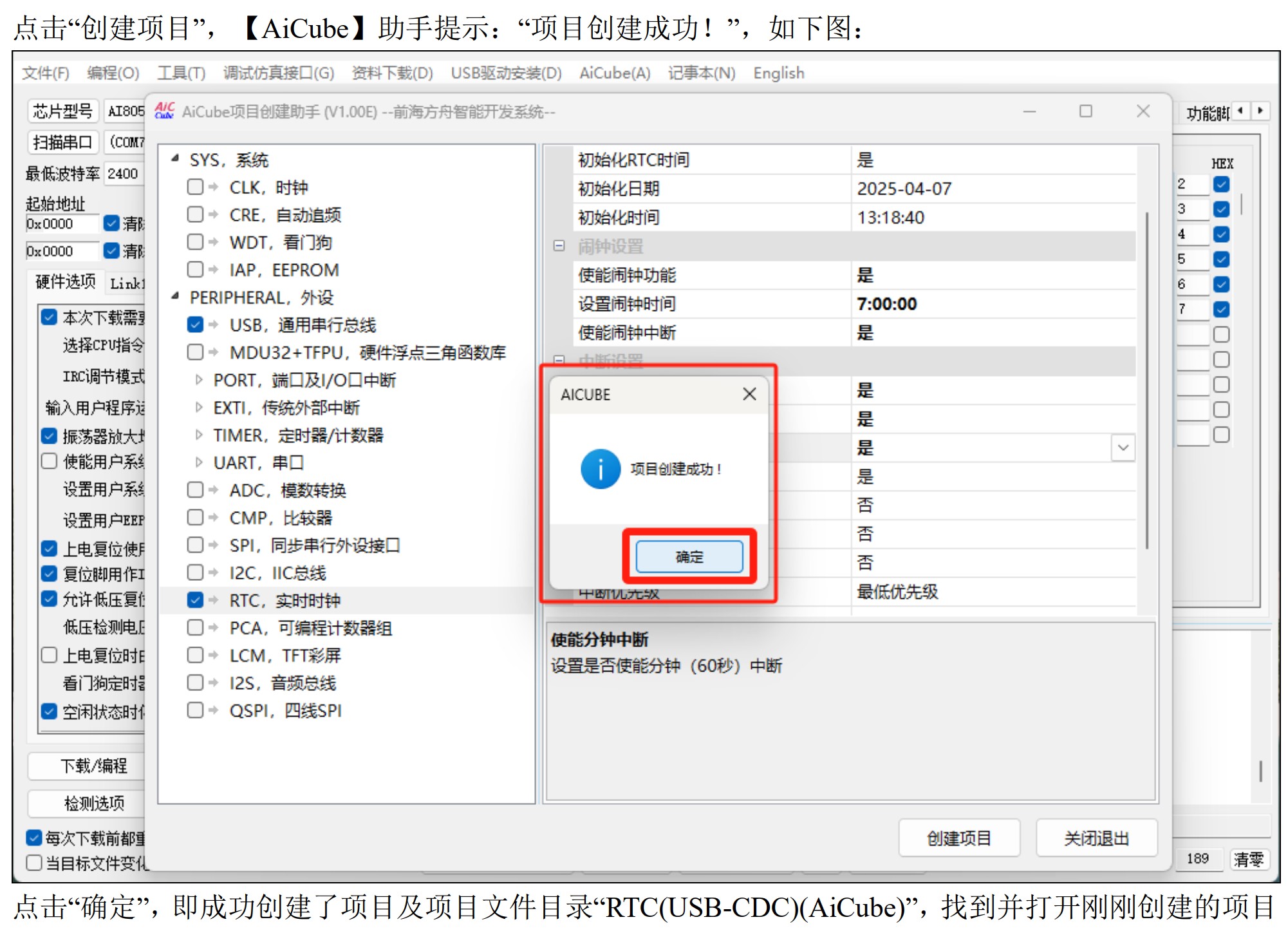Viewport: 1288px width, 933px height.
Task: Click arrow icon beside I2S，音频总线
Action: click(x=214, y=683)
